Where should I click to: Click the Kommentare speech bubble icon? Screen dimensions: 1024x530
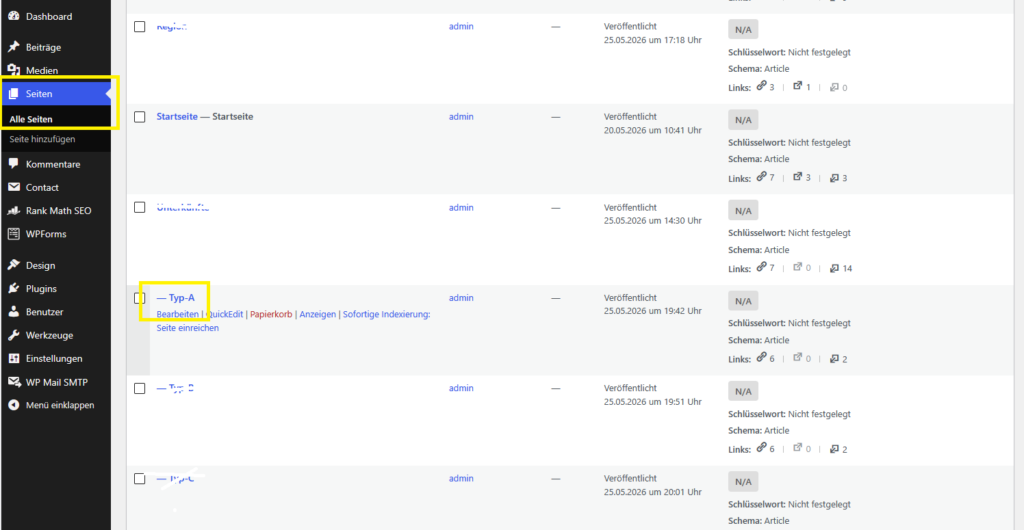point(14,164)
